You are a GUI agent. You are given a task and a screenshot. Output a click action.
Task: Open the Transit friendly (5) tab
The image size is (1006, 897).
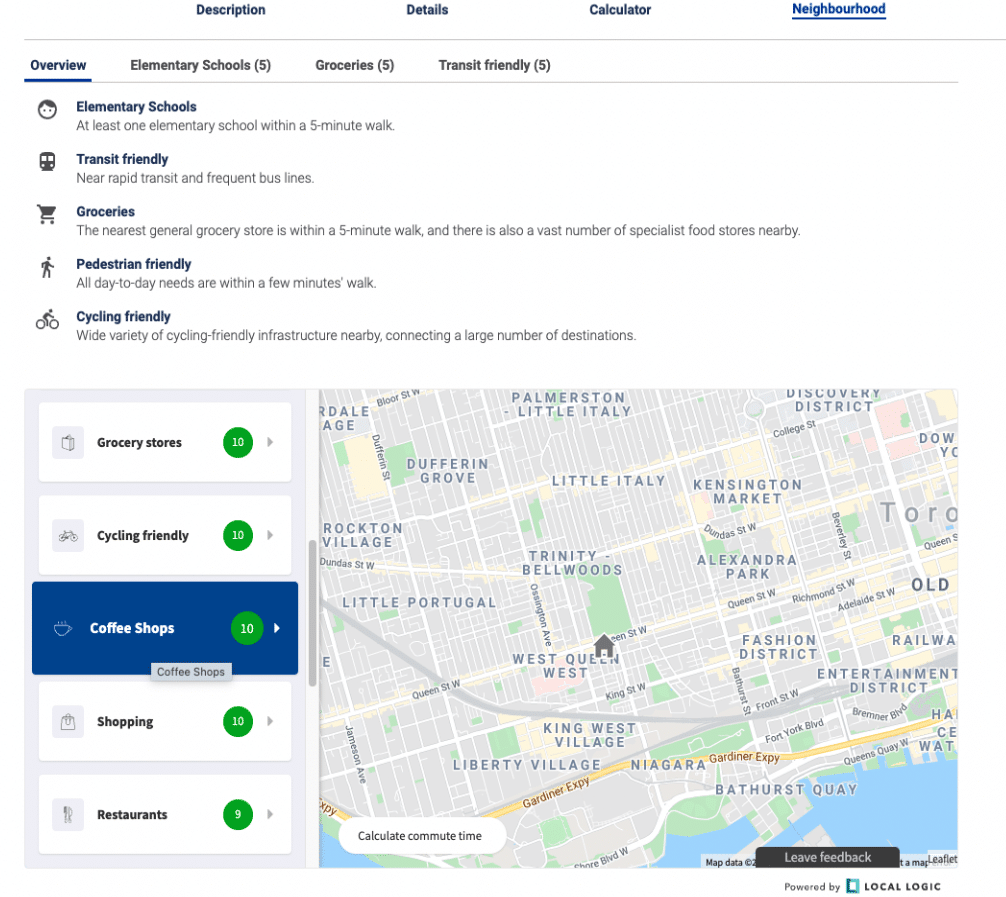tap(494, 65)
